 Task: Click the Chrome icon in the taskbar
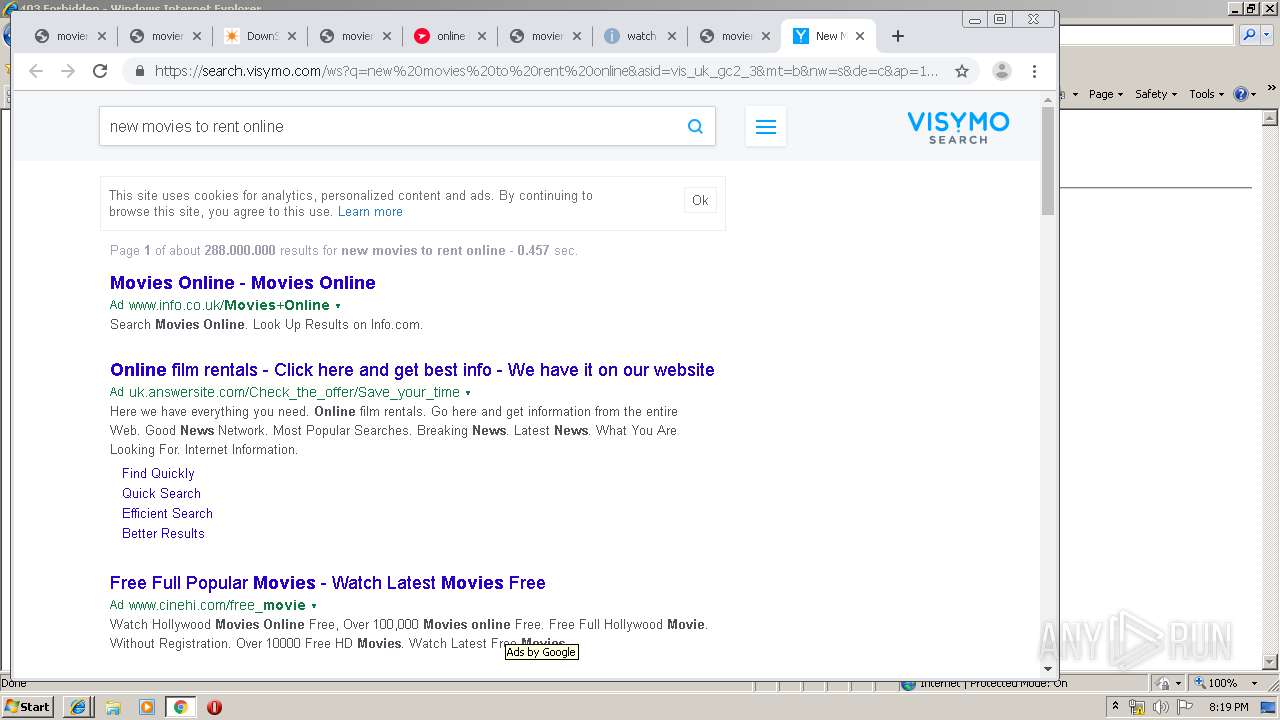(x=180, y=707)
